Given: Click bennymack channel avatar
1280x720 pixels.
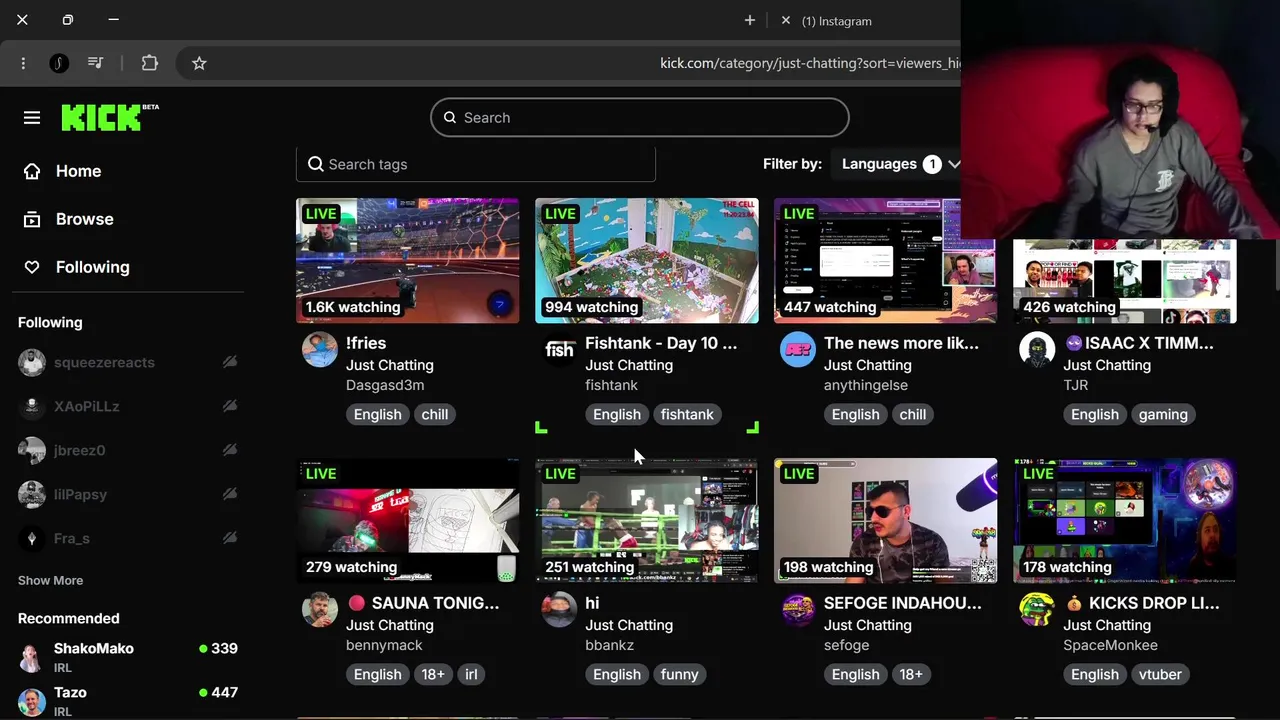Looking at the screenshot, I should click(x=320, y=610).
